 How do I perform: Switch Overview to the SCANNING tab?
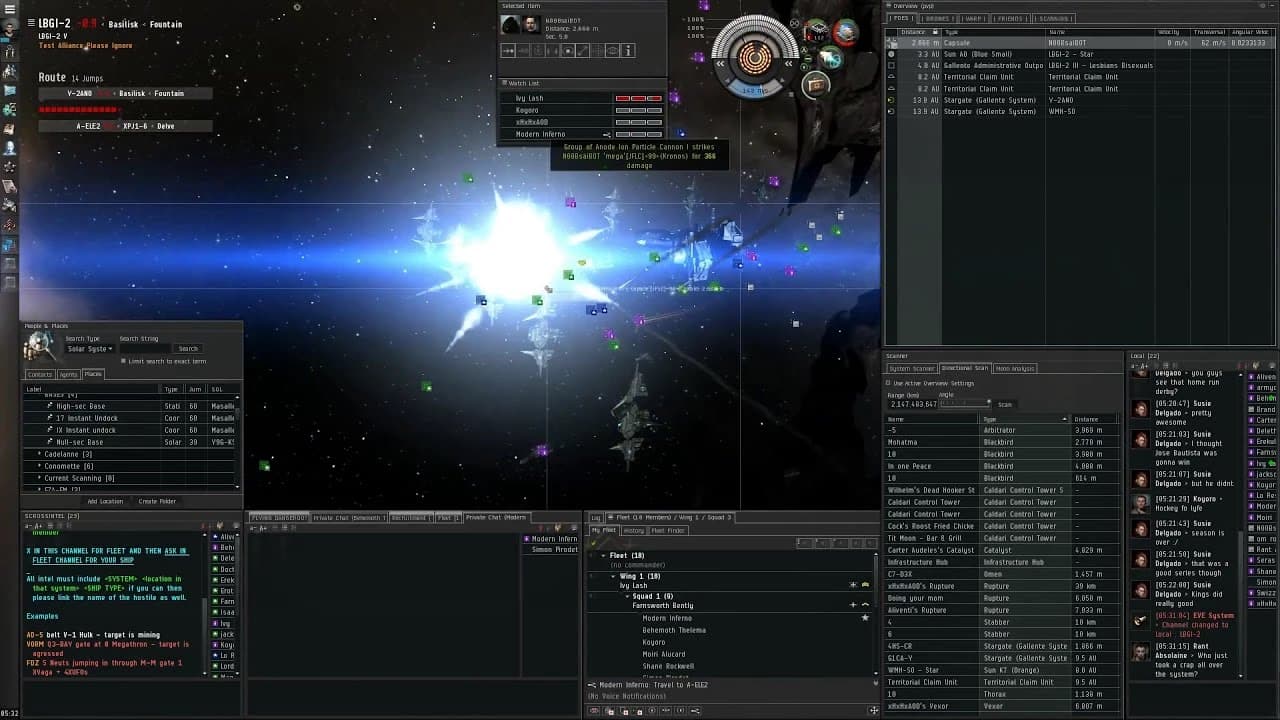coord(1054,18)
